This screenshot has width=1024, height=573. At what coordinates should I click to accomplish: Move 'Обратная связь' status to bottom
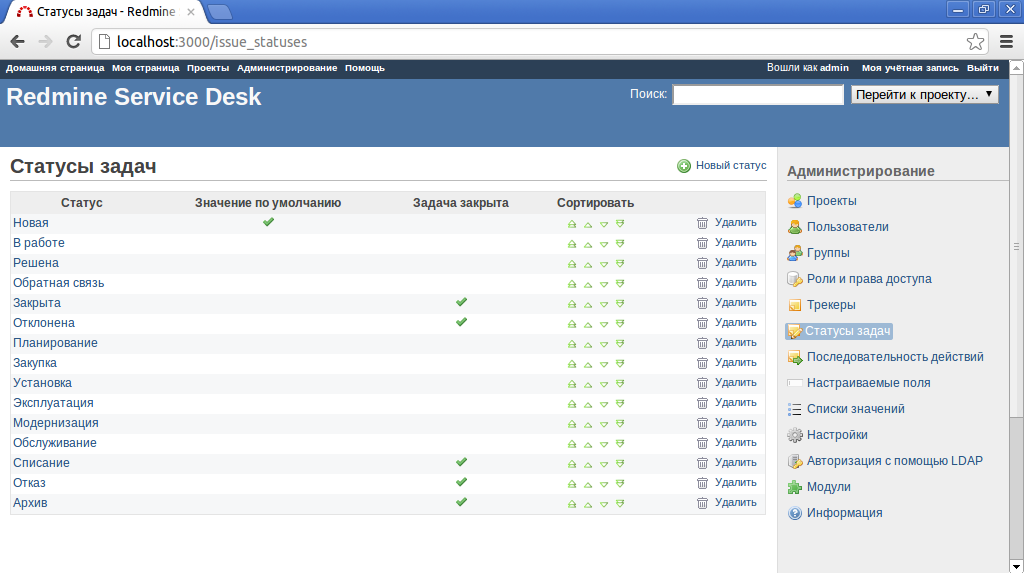coord(620,284)
